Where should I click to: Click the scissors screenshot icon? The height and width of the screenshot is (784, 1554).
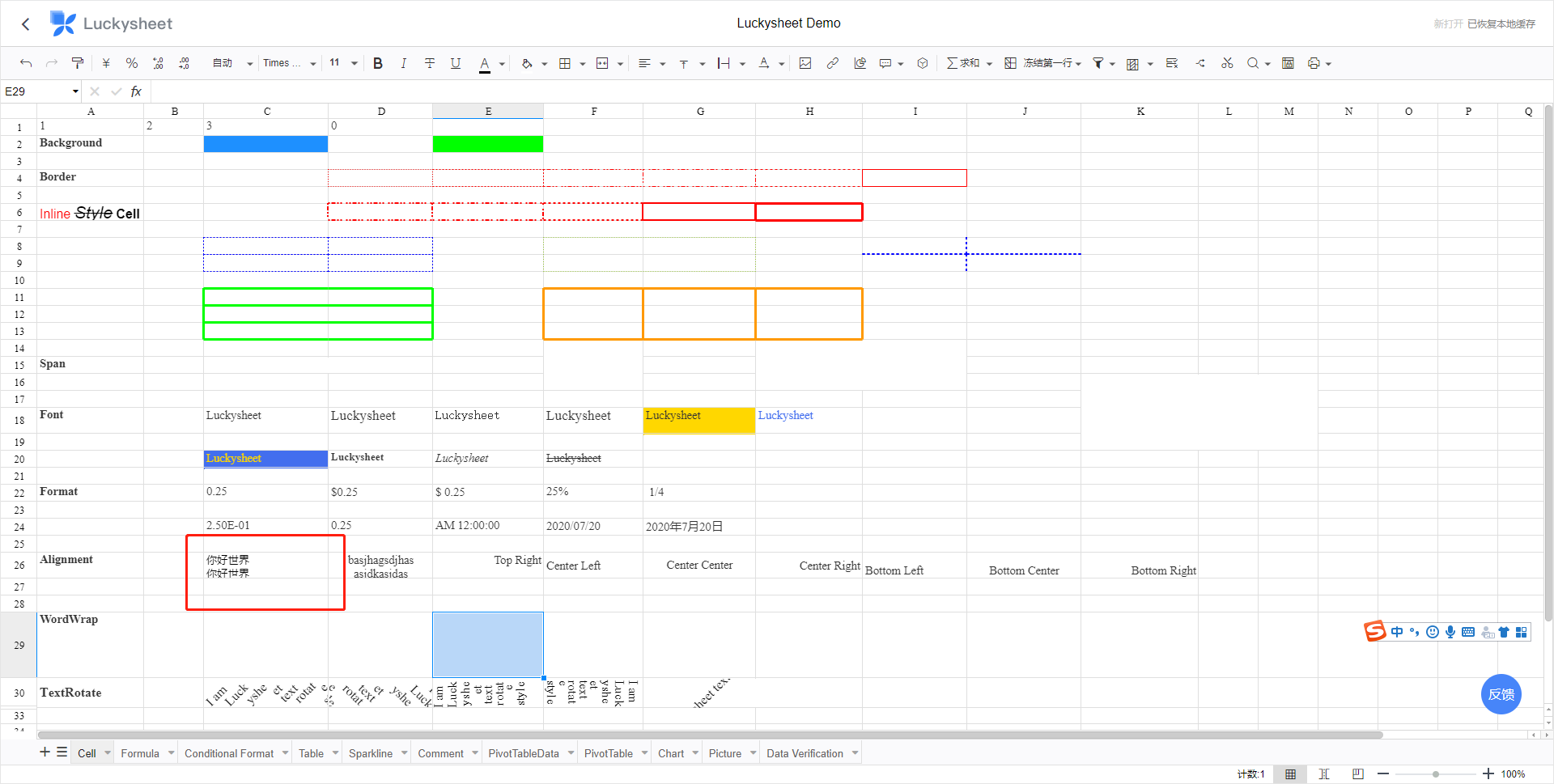(x=1227, y=63)
